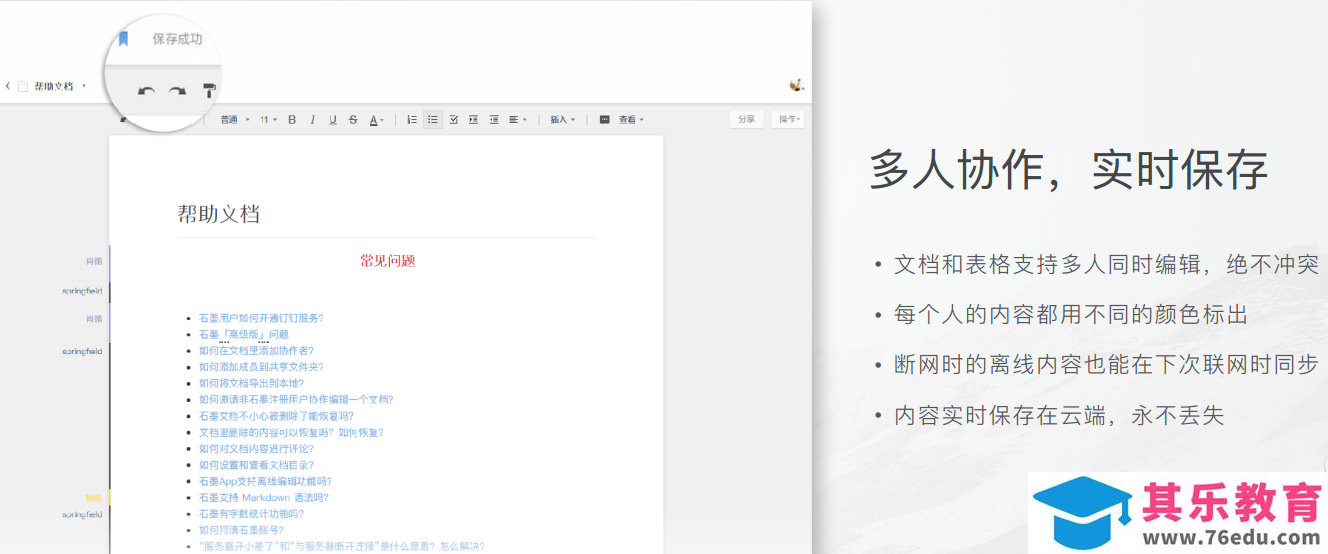The width and height of the screenshot is (1328, 554).
Task: Open link 石墨支持 Markdown 语法吗?
Action: [263, 498]
